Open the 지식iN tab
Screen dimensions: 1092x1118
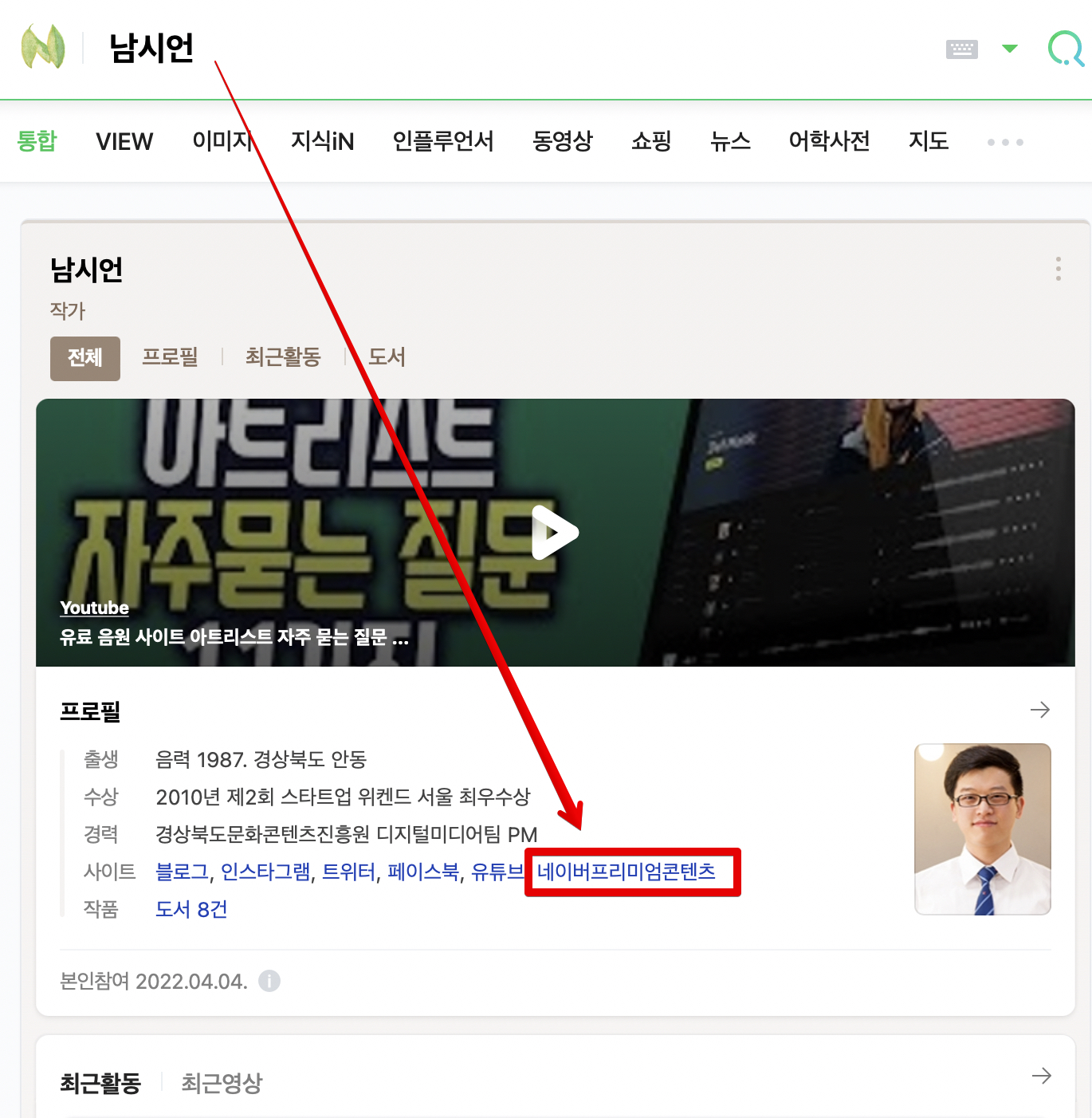point(322,141)
